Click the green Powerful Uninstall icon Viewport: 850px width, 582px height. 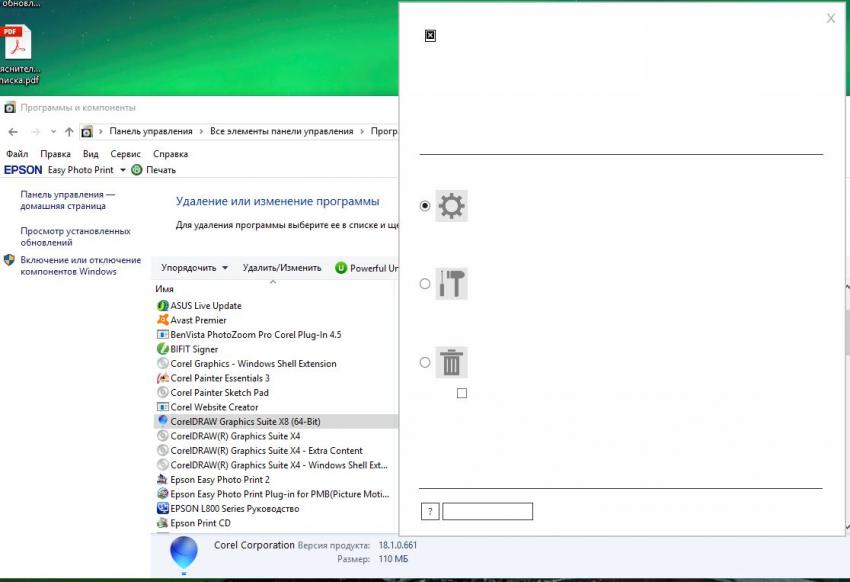coord(341,268)
